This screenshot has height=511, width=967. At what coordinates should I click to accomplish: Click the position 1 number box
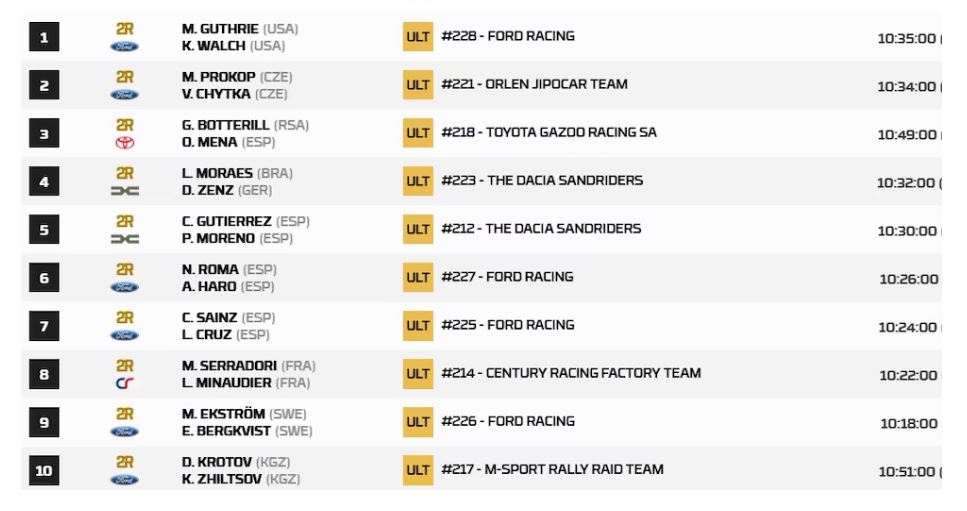[x=44, y=38]
